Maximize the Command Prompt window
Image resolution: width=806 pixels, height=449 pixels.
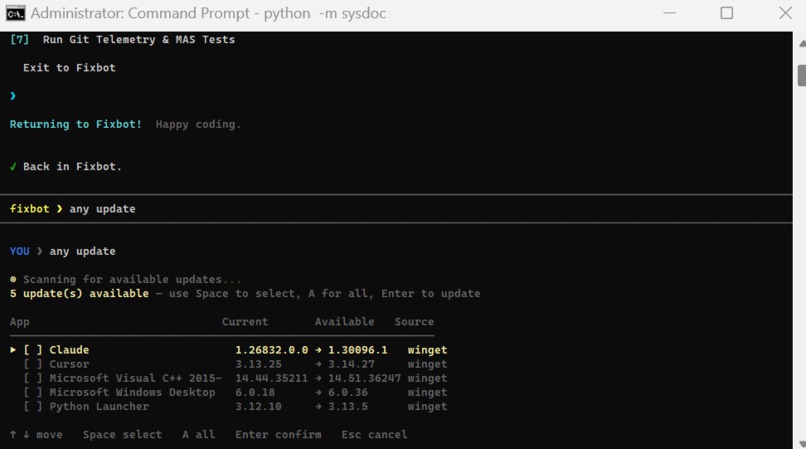pyautogui.click(x=726, y=13)
